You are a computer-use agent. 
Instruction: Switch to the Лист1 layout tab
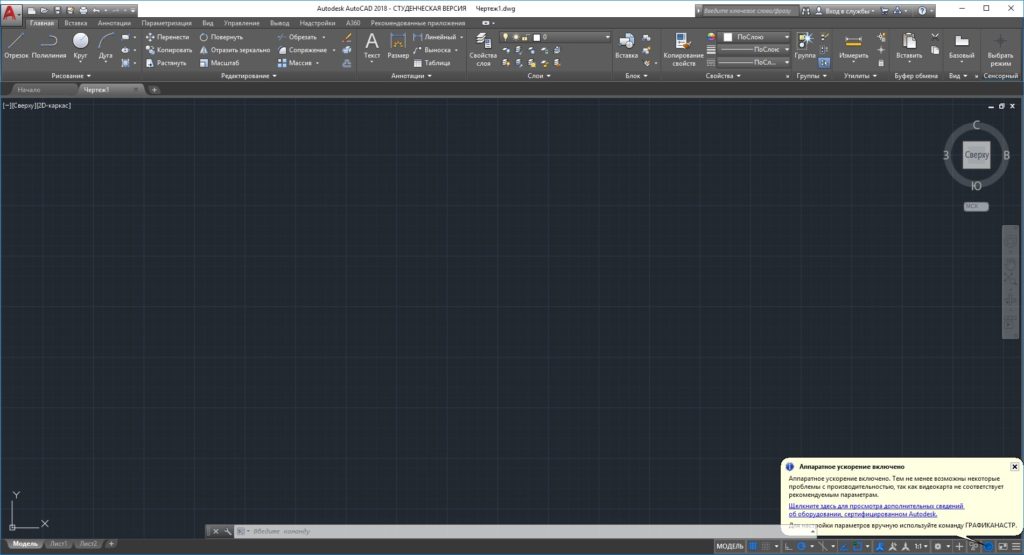[59, 544]
